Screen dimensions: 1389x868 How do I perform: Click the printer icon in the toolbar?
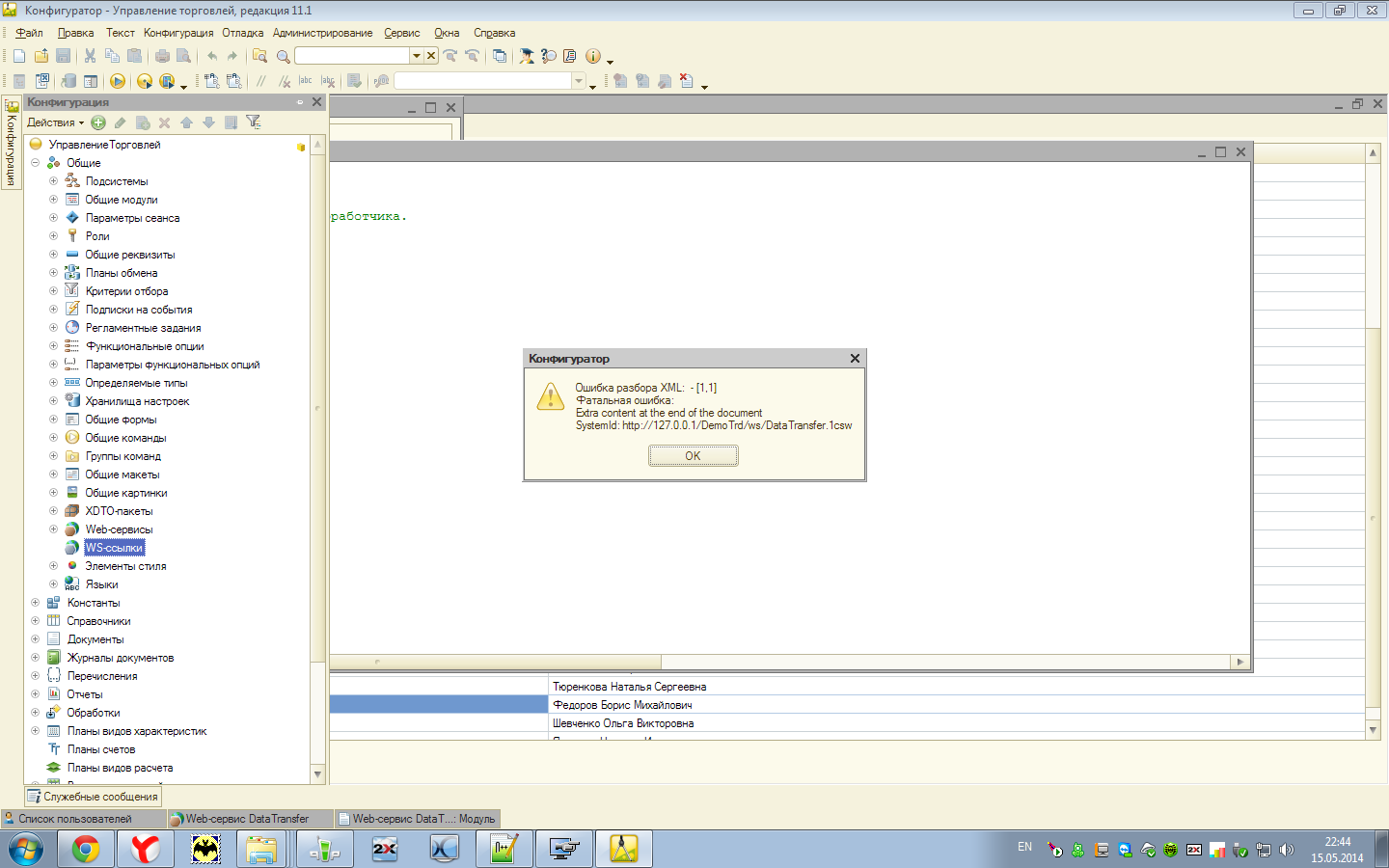click(x=162, y=56)
